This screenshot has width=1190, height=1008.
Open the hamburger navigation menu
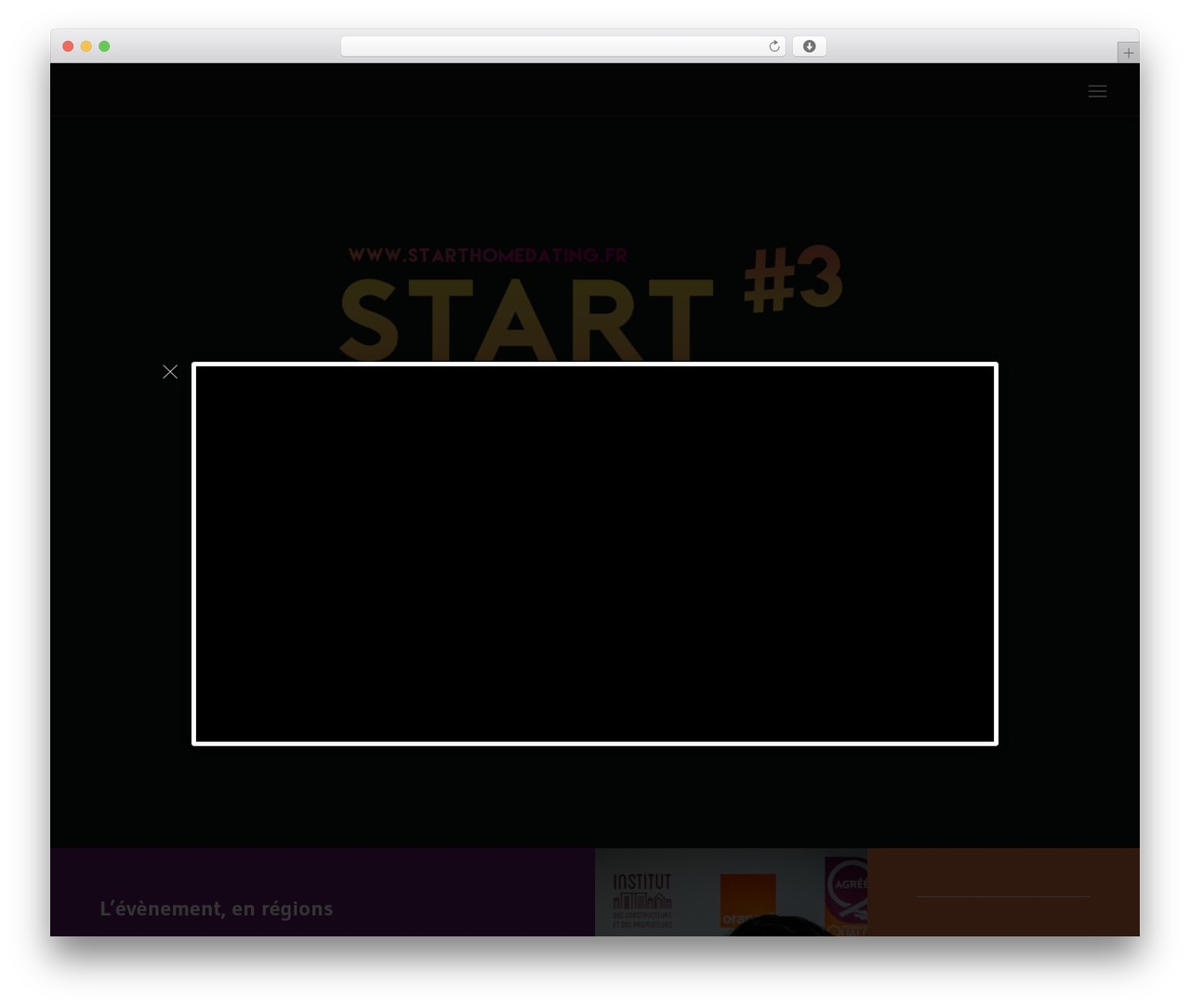[x=1097, y=91]
